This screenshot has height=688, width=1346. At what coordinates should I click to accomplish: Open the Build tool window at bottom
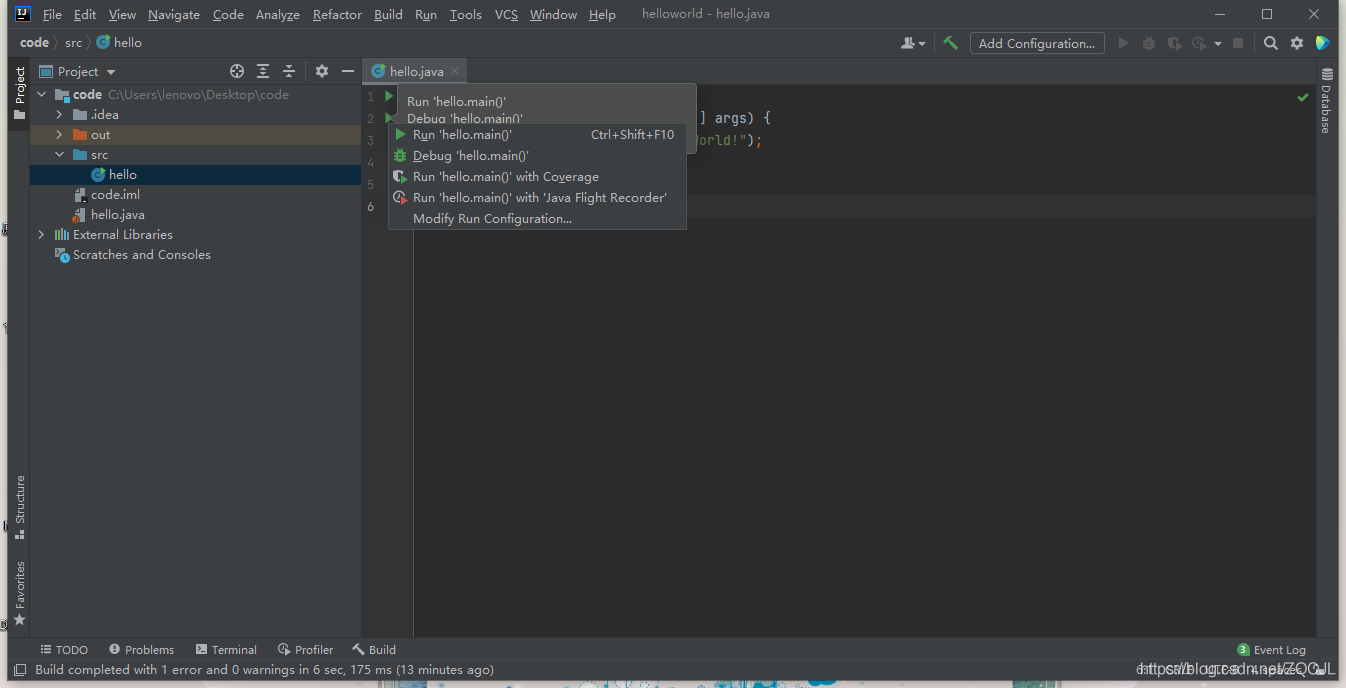(374, 649)
